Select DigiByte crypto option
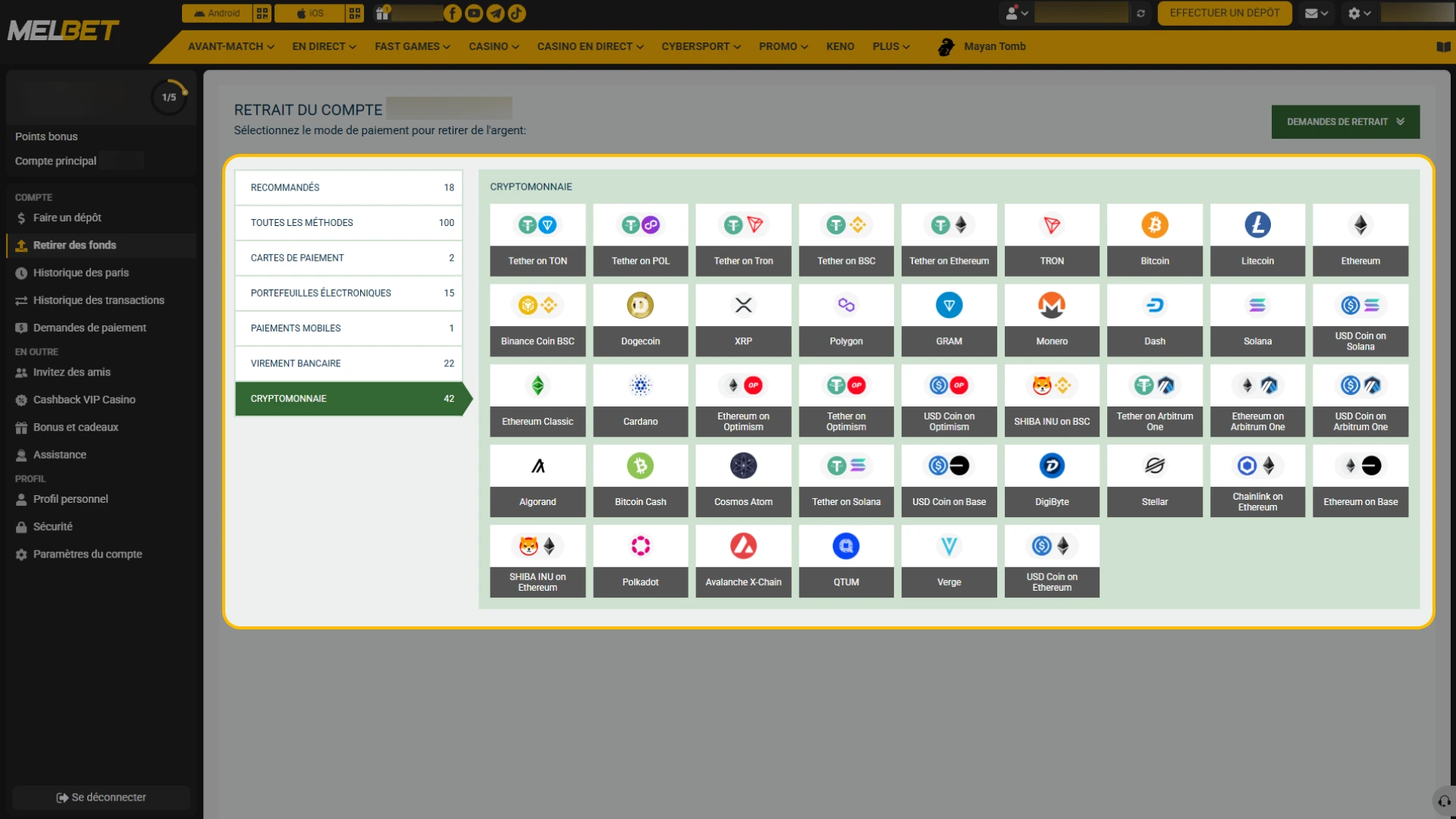This screenshot has height=819, width=1456. [1052, 481]
